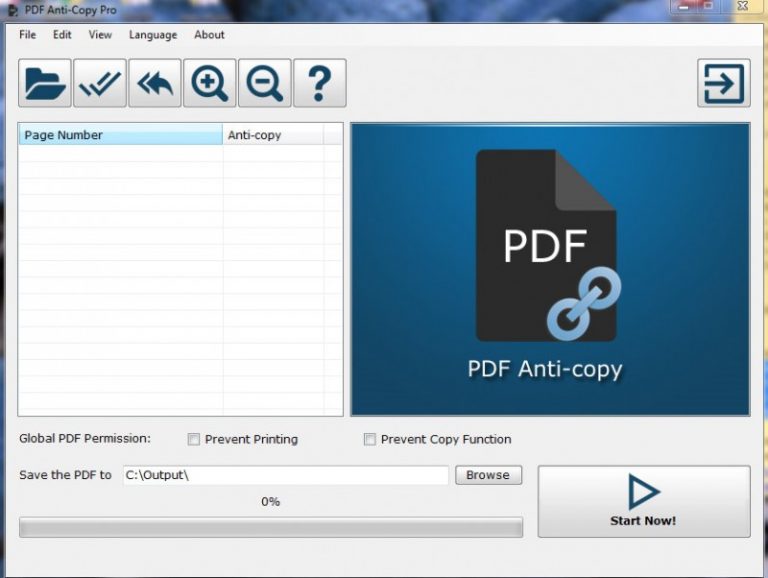Open help via question mark icon
The image size is (768, 578).
pyautogui.click(x=320, y=83)
